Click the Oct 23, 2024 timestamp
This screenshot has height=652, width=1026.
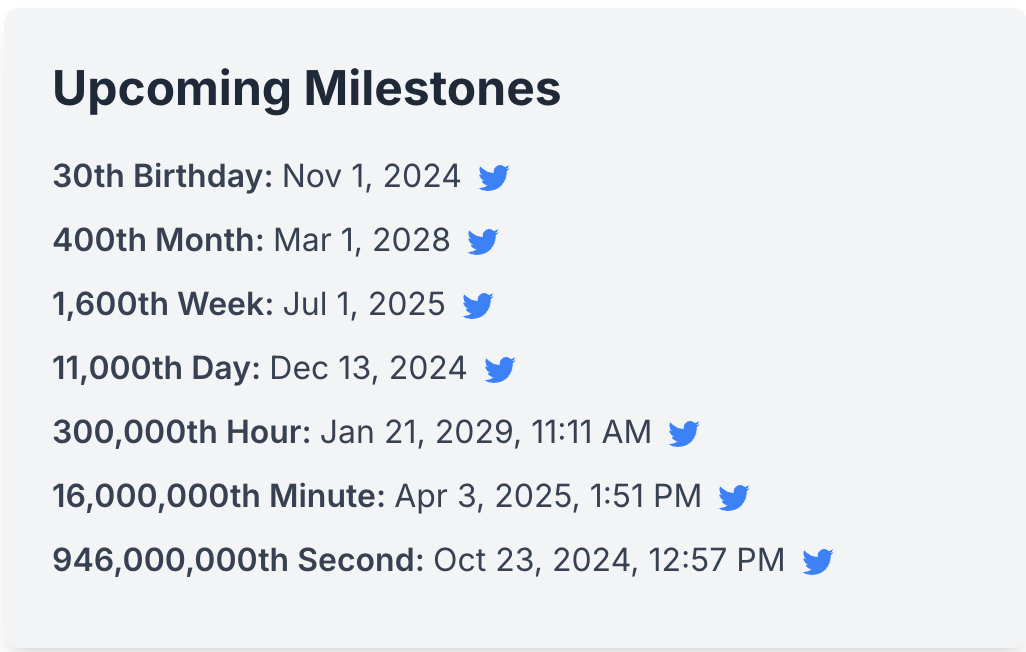(612, 560)
